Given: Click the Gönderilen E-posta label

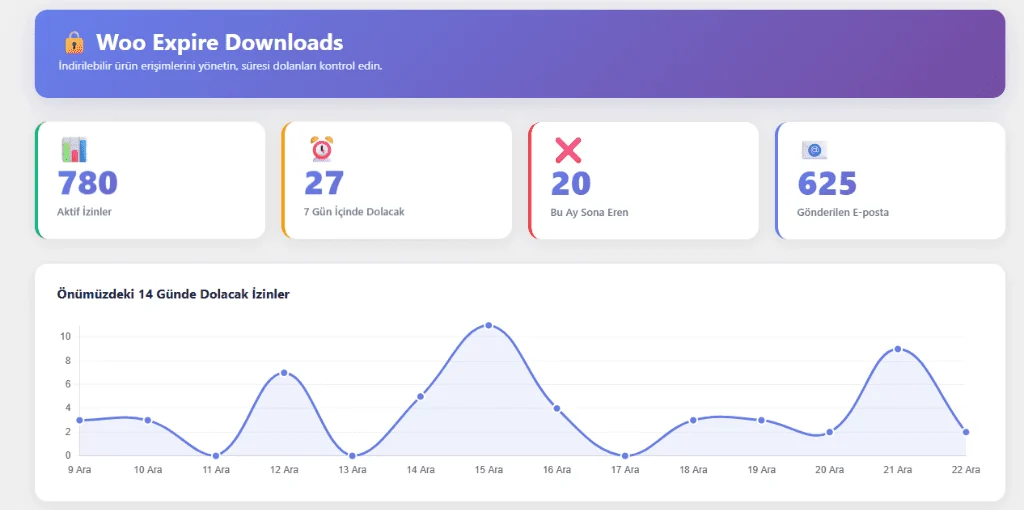Looking at the screenshot, I should click(843, 212).
